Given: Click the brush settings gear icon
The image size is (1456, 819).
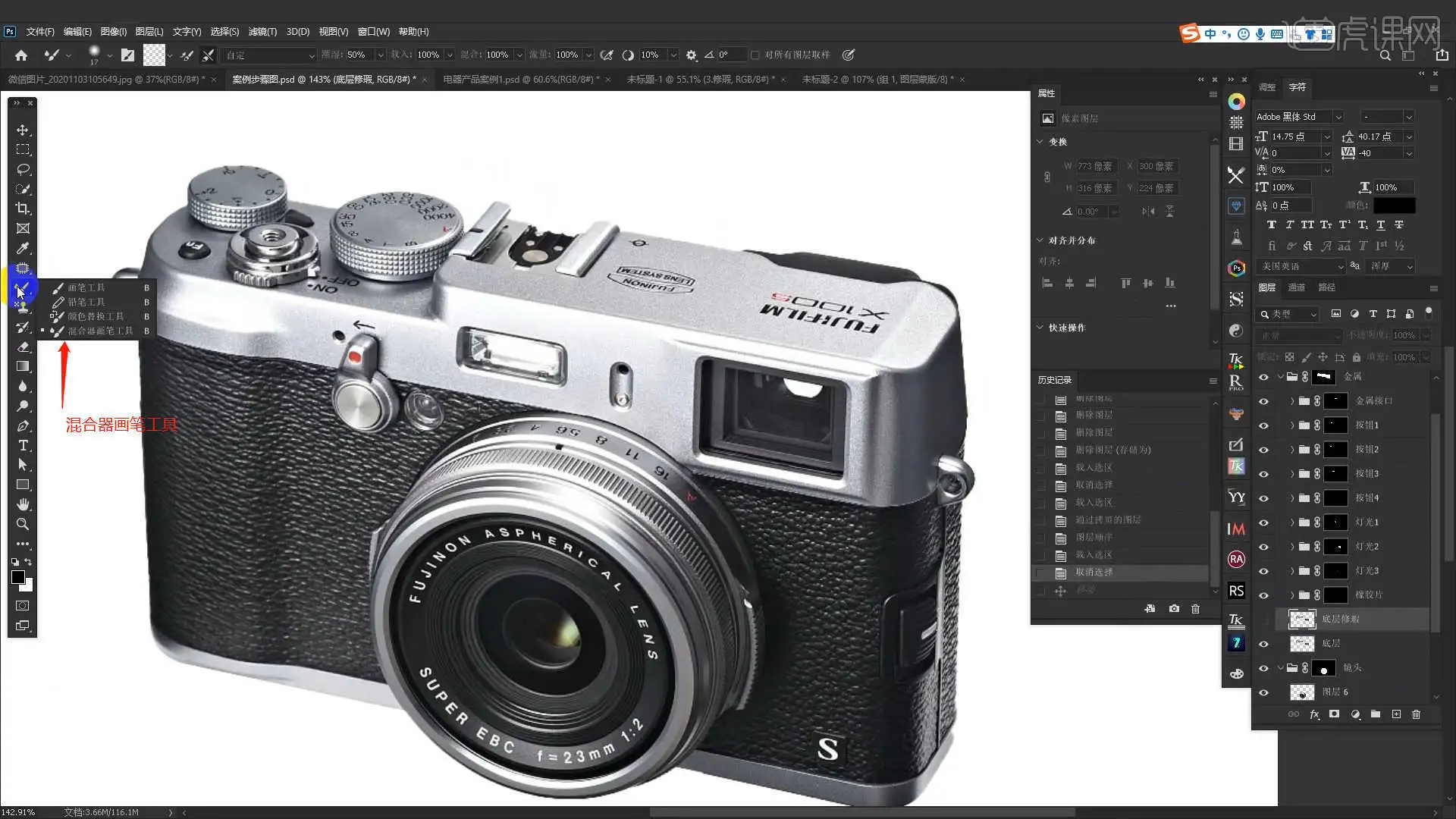Looking at the screenshot, I should pyautogui.click(x=691, y=55).
